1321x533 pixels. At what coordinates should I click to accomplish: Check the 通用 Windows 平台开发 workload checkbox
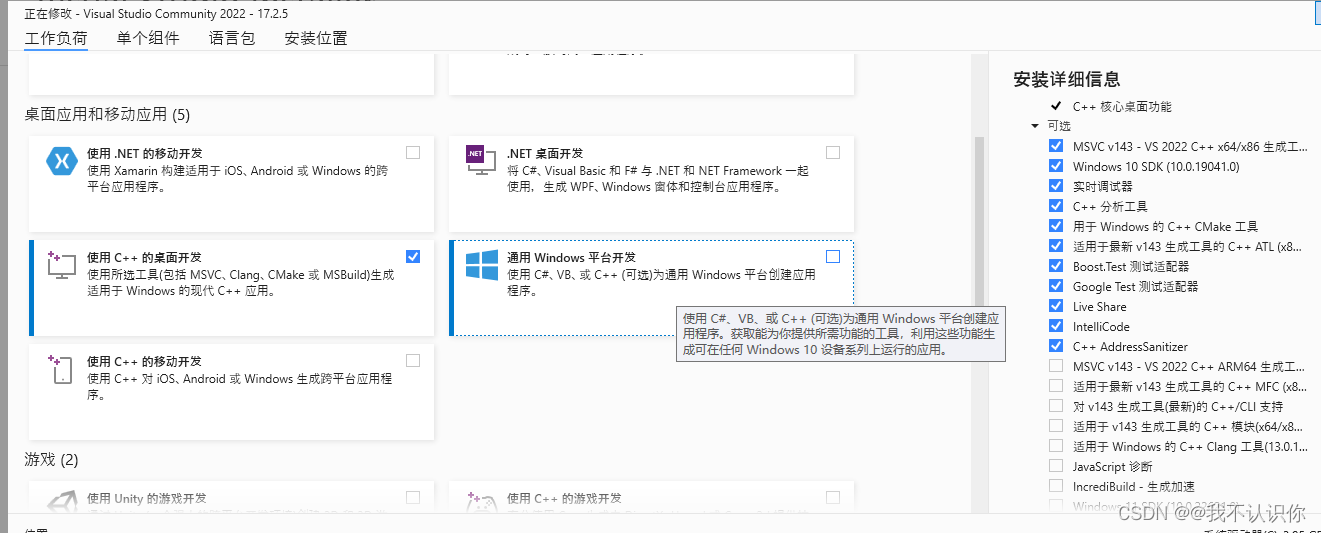pos(833,257)
